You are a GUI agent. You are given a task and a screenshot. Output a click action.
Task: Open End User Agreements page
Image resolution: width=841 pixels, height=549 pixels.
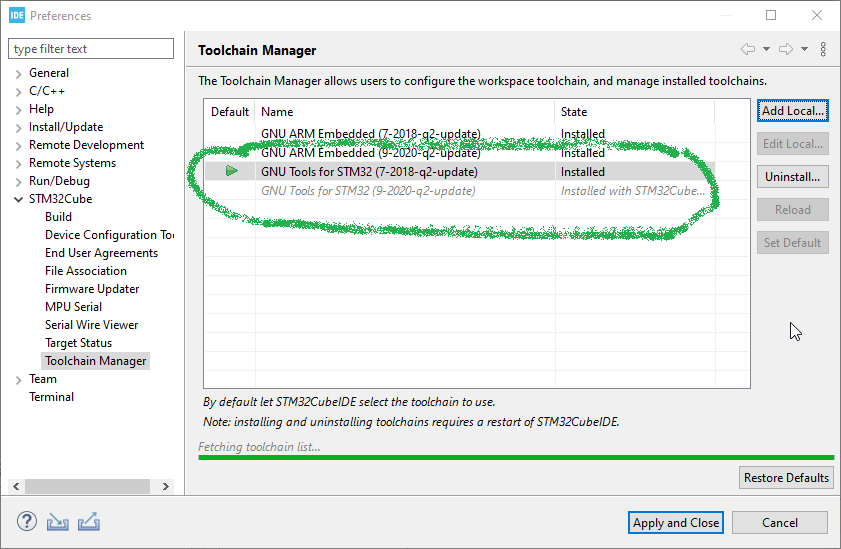(101, 253)
